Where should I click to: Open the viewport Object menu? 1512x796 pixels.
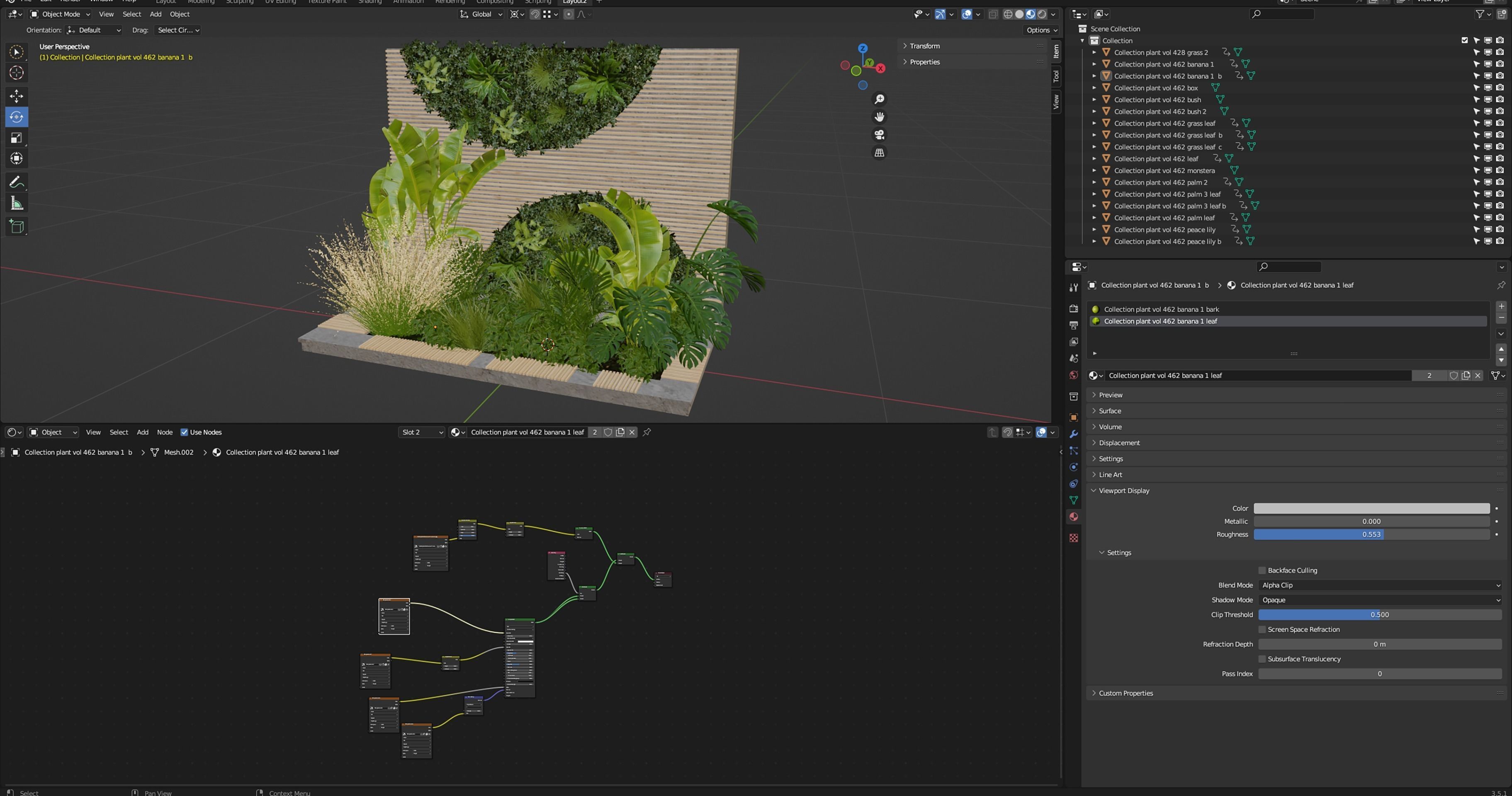click(x=180, y=14)
